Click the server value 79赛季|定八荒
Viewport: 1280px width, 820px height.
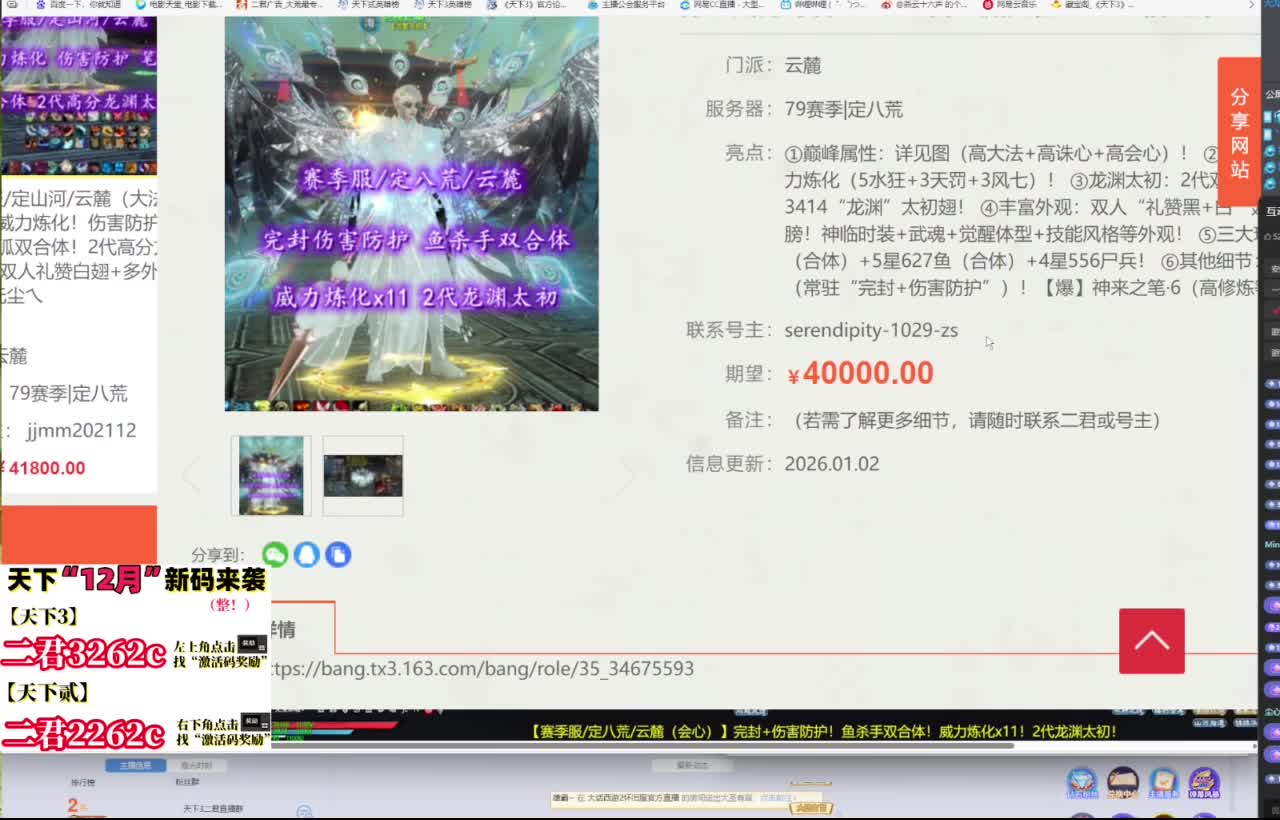coord(844,109)
